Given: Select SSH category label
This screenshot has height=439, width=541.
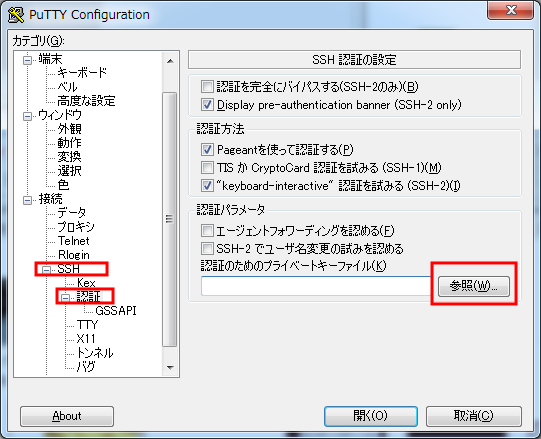Looking at the screenshot, I should 68,269.
